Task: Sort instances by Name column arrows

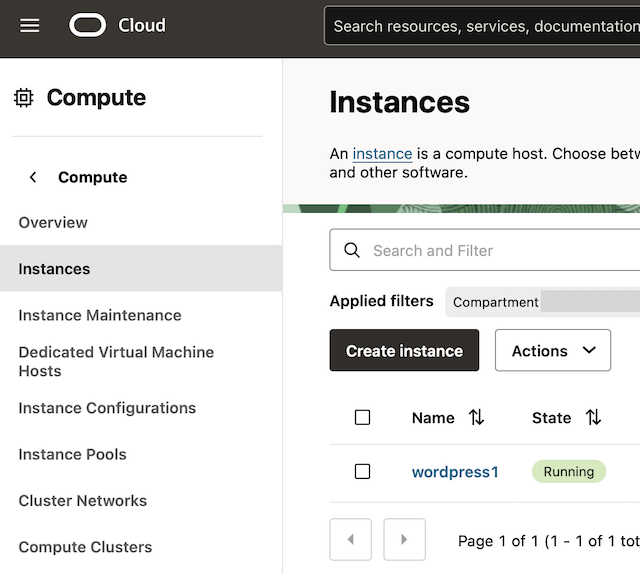Action: click(x=476, y=418)
